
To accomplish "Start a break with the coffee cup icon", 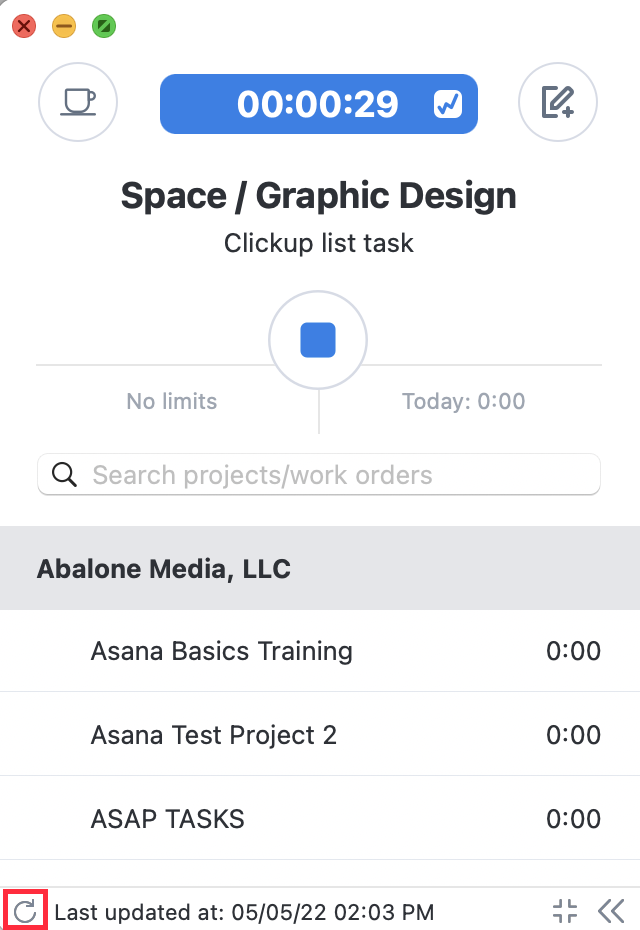I will point(78,102).
